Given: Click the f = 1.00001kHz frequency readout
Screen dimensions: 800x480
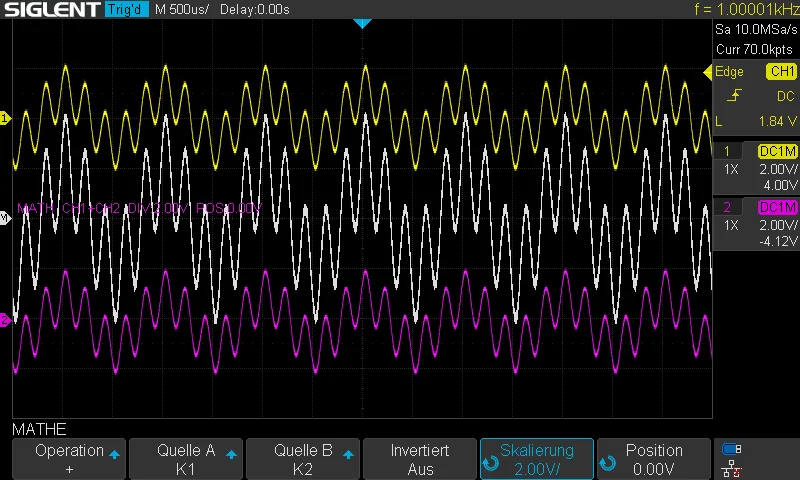Looking at the screenshot, I should tap(746, 9).
